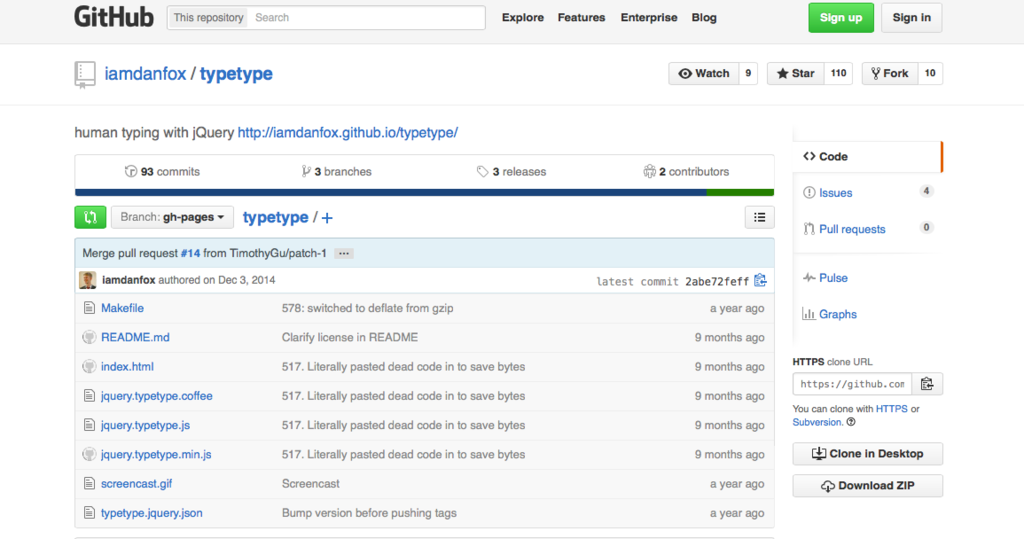Viewport: 1024px width, 539px height.
Task: Click the index.html file icon
Action: coord(89,367)
